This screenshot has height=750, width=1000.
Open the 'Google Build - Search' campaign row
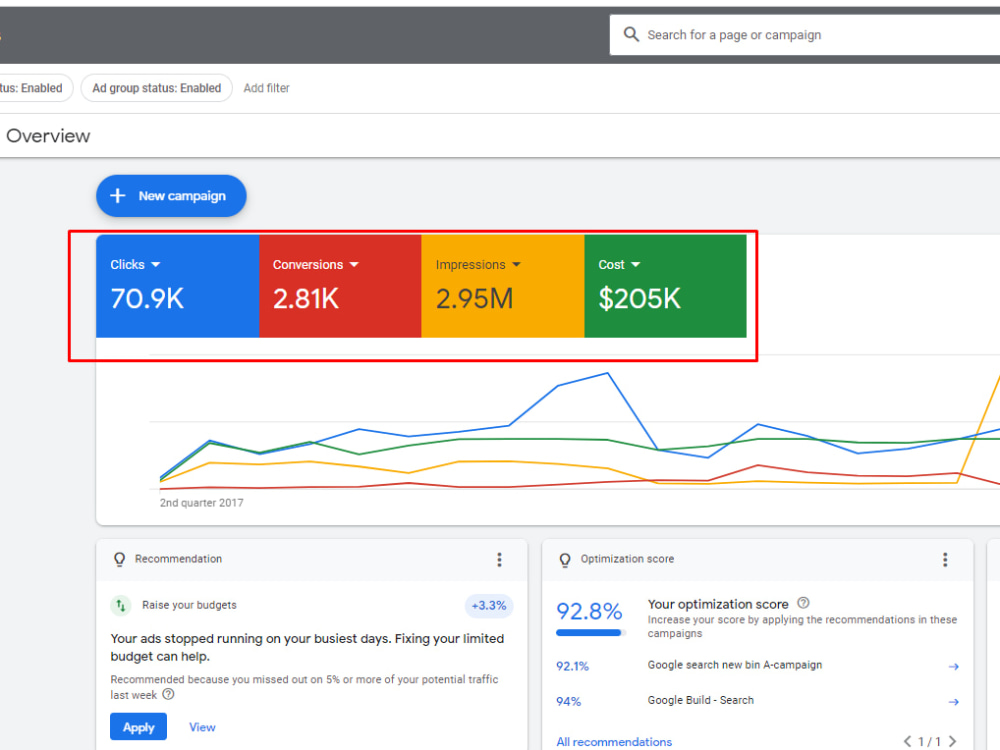point(758,701)
